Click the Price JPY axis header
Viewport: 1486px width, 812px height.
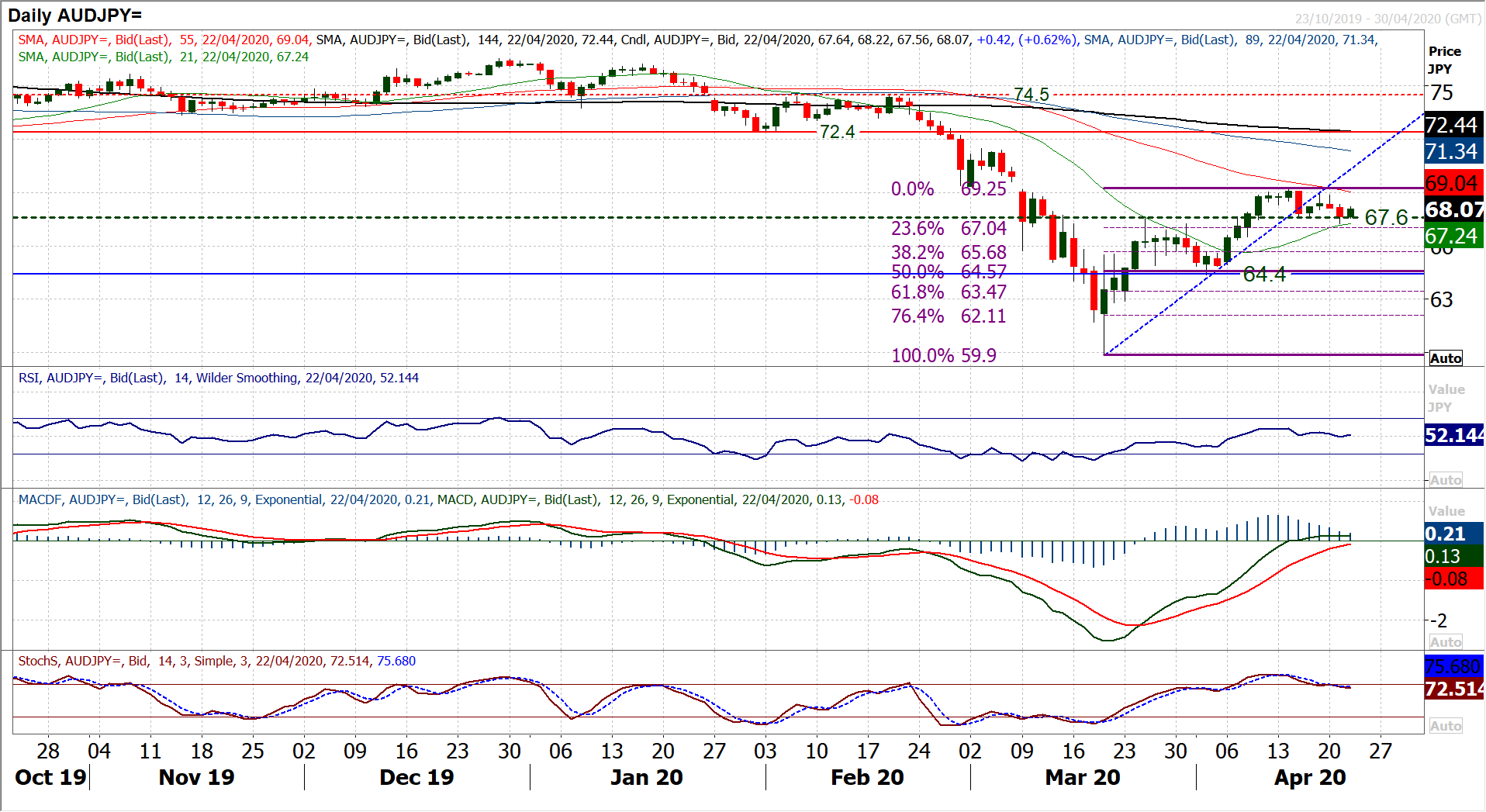(x=1444, y=60)
